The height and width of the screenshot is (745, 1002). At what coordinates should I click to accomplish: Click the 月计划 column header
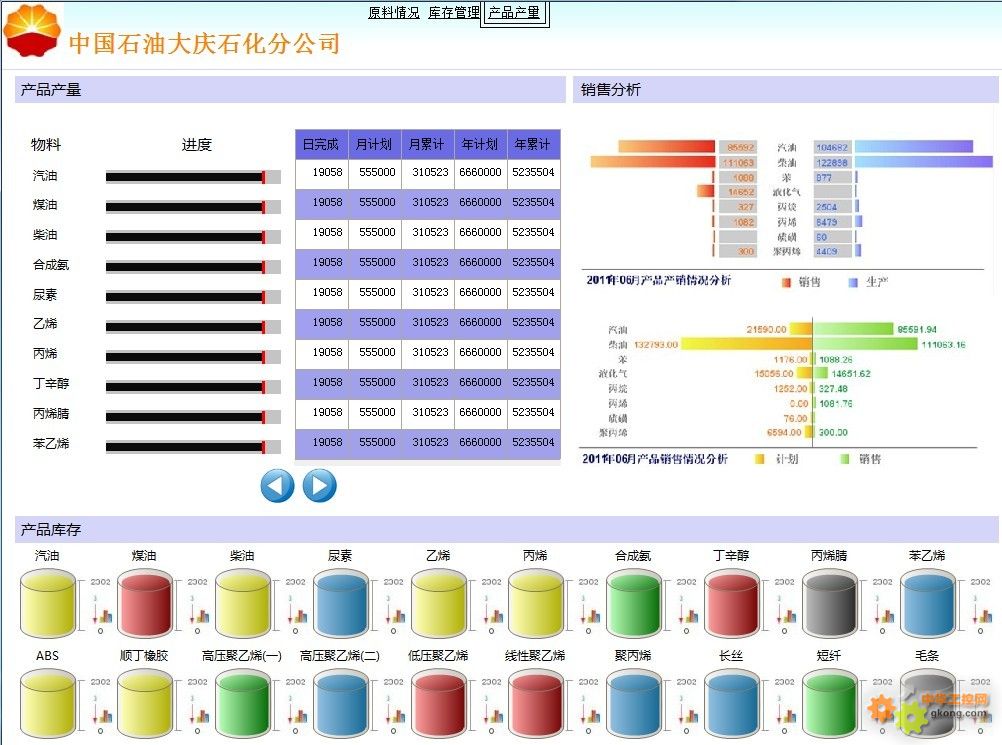pyautogui.click(x=374, y=144)
